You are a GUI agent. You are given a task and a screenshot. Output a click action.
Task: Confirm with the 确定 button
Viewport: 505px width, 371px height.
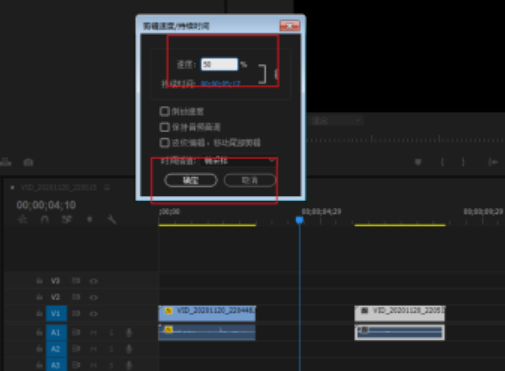tap(191, 180)
